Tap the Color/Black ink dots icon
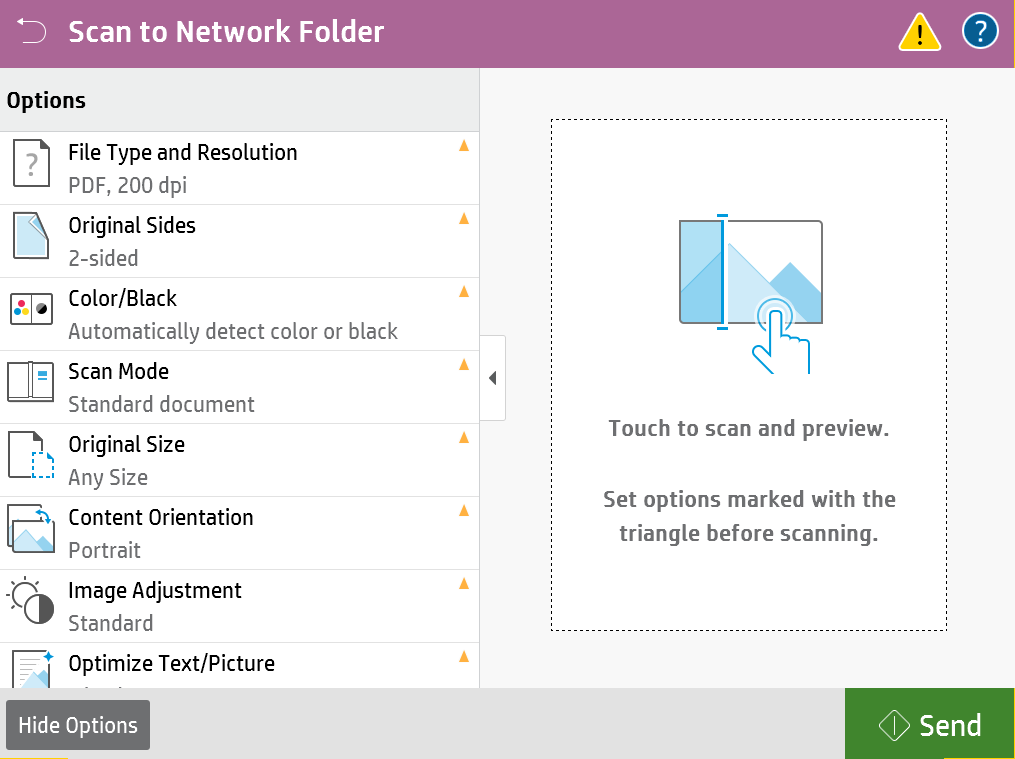This screenshot has height=759, width=1015. [31, 310]
